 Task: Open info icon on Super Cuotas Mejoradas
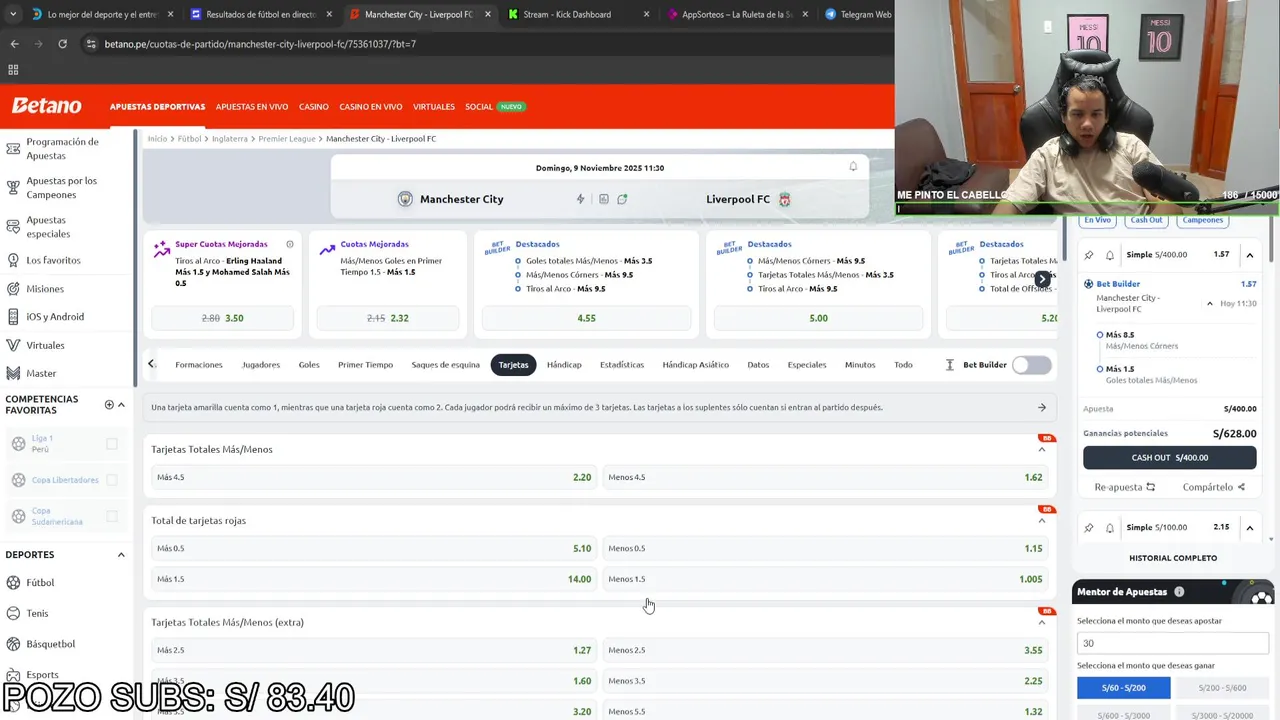[290, 244]
